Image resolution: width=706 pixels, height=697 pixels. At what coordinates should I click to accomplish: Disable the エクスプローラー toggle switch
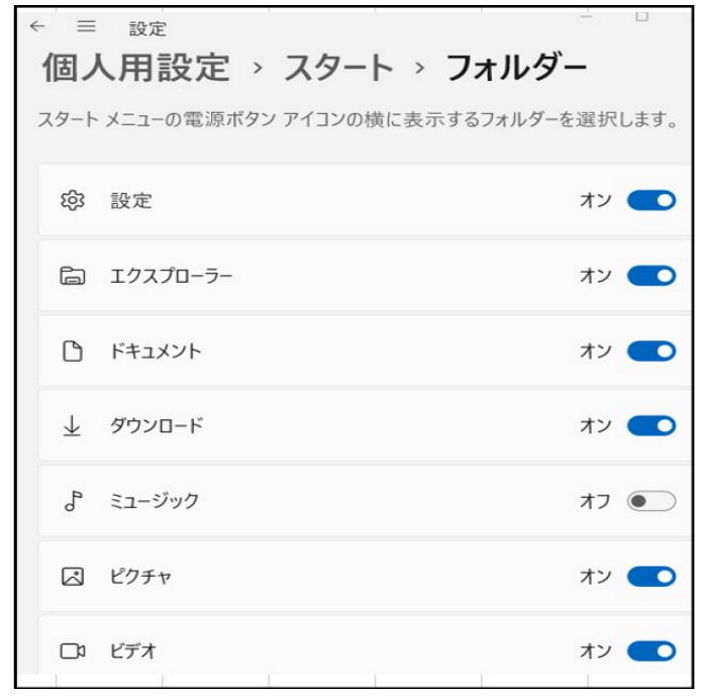click(x=651, y=276)
